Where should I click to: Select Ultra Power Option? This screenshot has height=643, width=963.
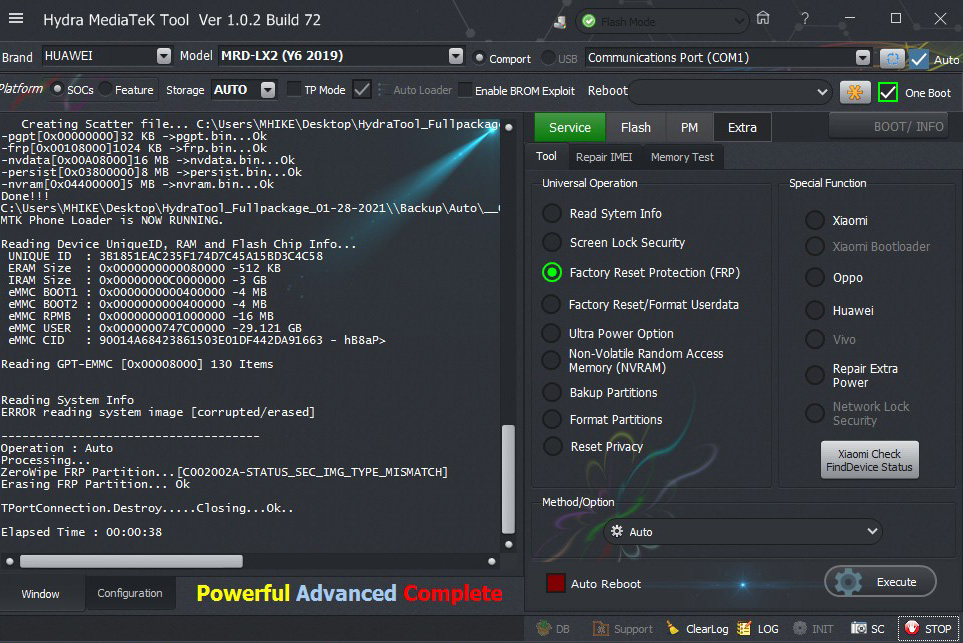551,333
